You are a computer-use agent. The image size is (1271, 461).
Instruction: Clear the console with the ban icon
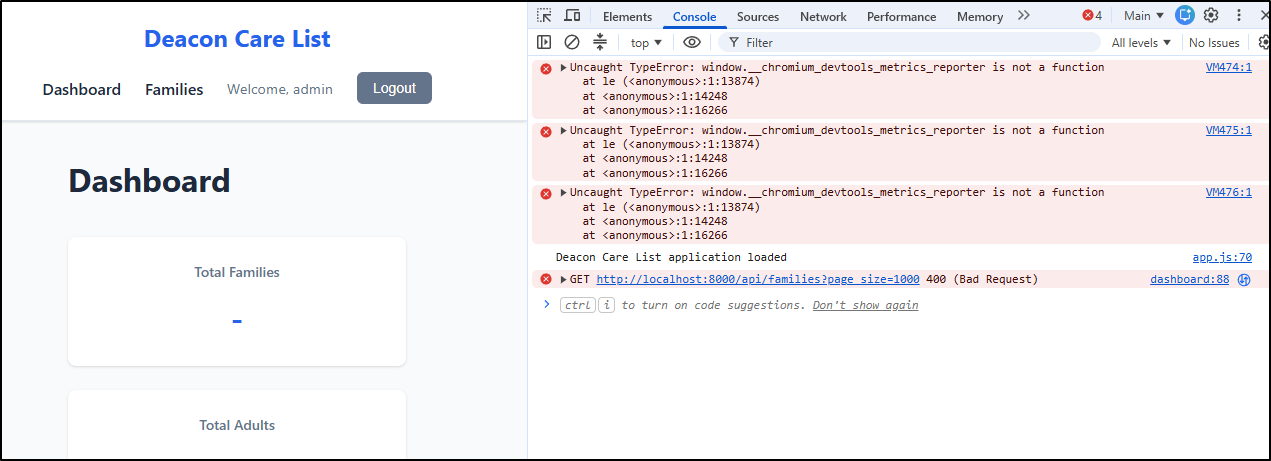[x=572, y=42]
